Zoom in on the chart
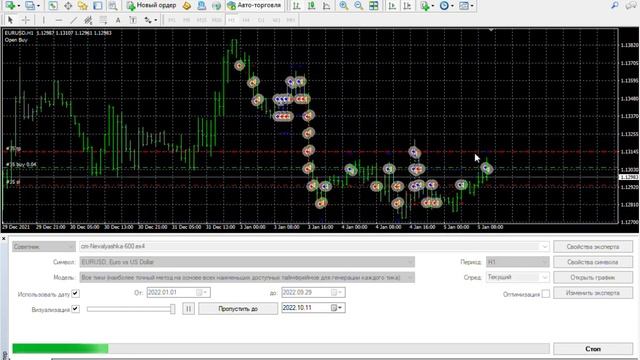 344,6
